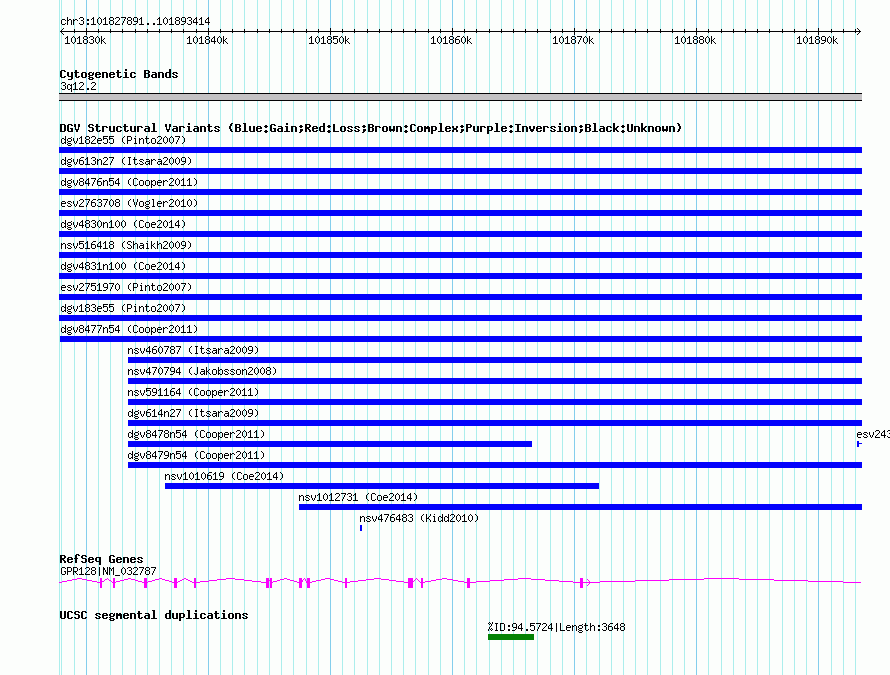Open nsv476483 (Kidd2010) variant label
The width and height of the screenshot is (890, 675).
pyautogui.click(x=419, y=518)
